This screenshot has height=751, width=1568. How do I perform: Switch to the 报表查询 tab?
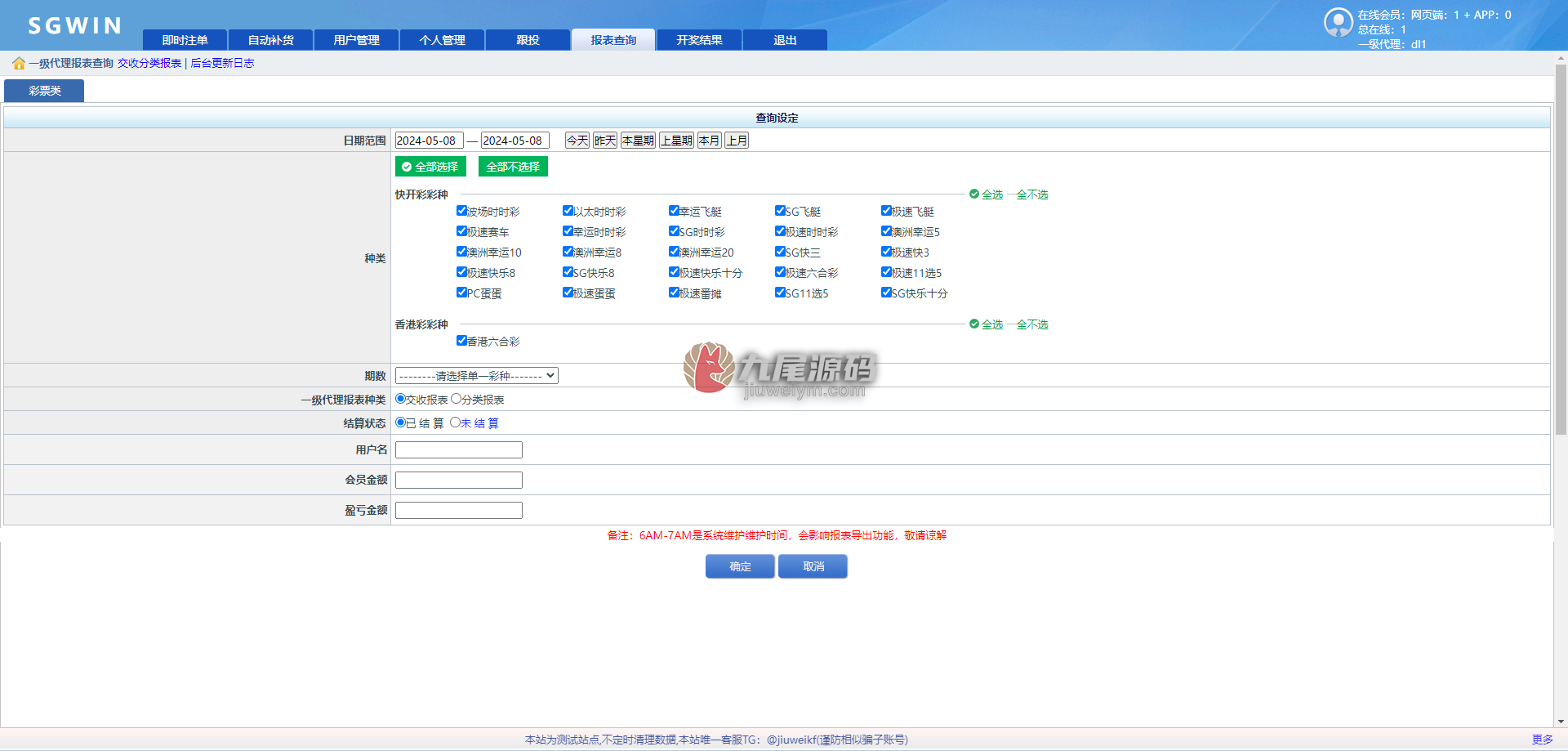pos(613,40)
